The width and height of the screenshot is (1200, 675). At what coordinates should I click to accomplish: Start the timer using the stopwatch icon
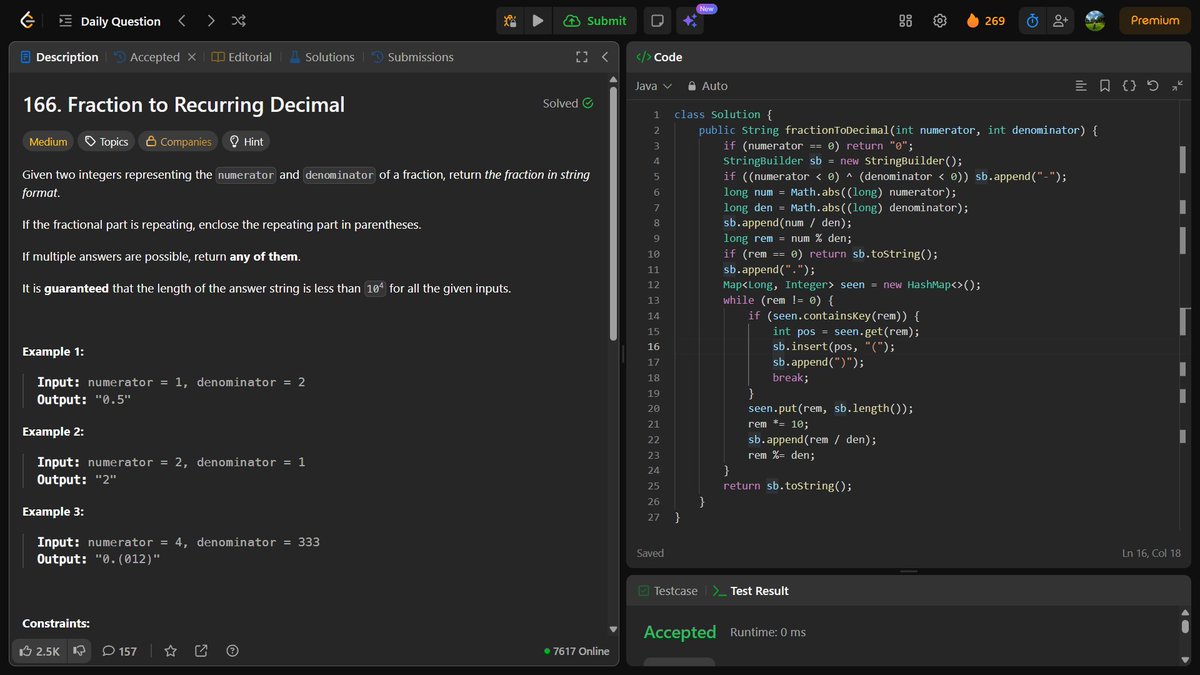(1031, 20)
